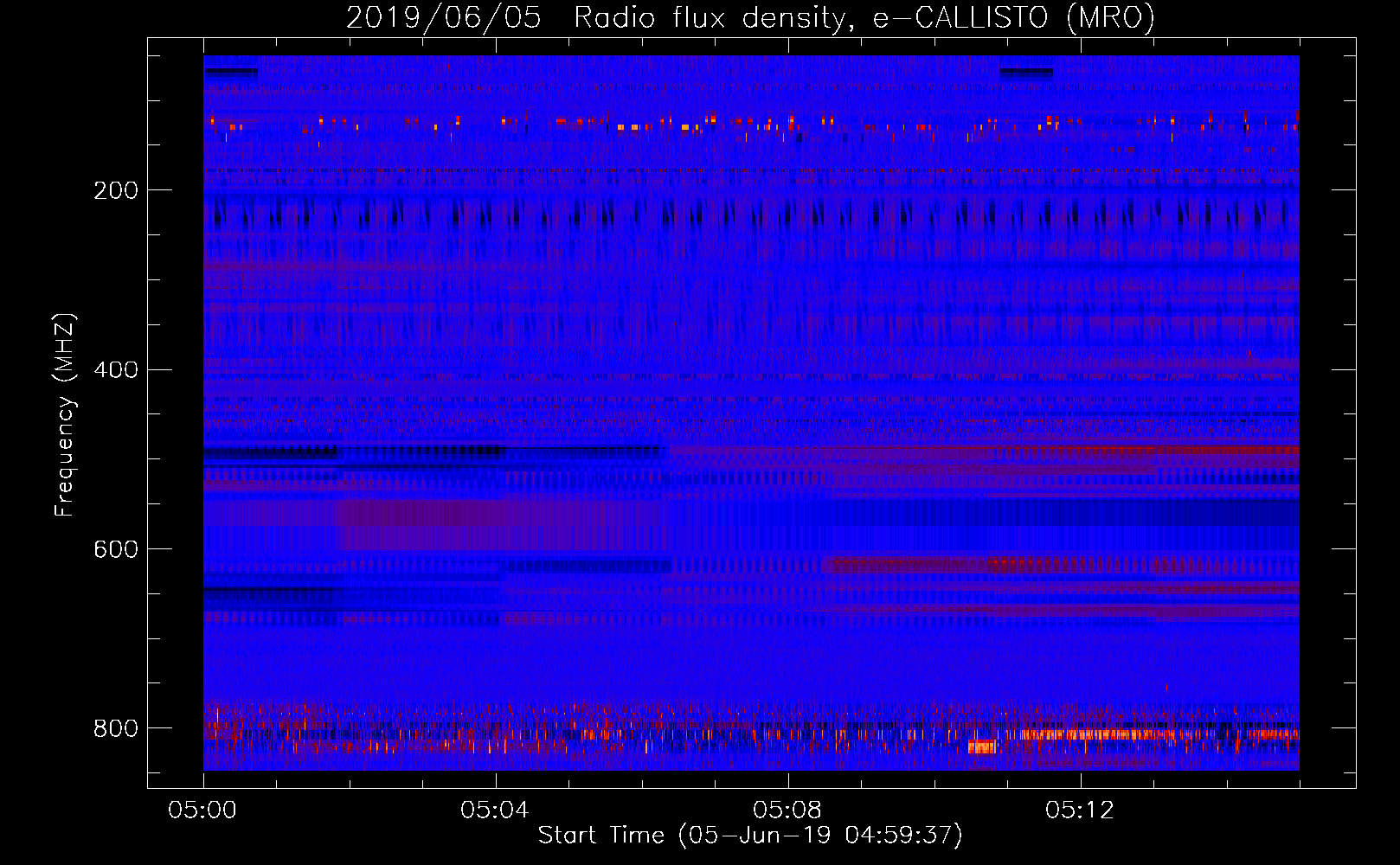Screen dimensions: 1400x865
Task: Click the 'Start Time (05-Jun-19 04:59:37)' label
Action: [750, 836]
